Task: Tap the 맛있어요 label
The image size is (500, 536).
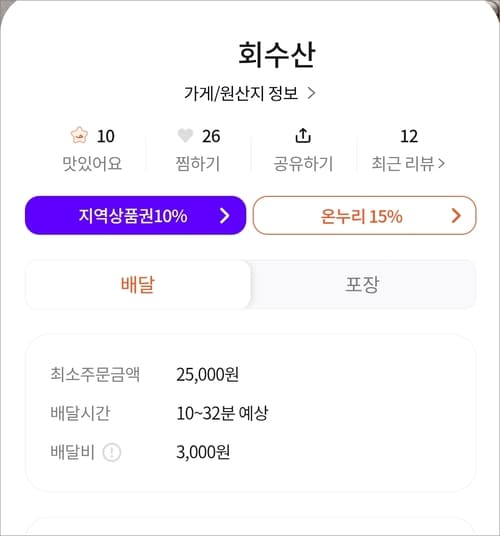Action: [92, 163]
